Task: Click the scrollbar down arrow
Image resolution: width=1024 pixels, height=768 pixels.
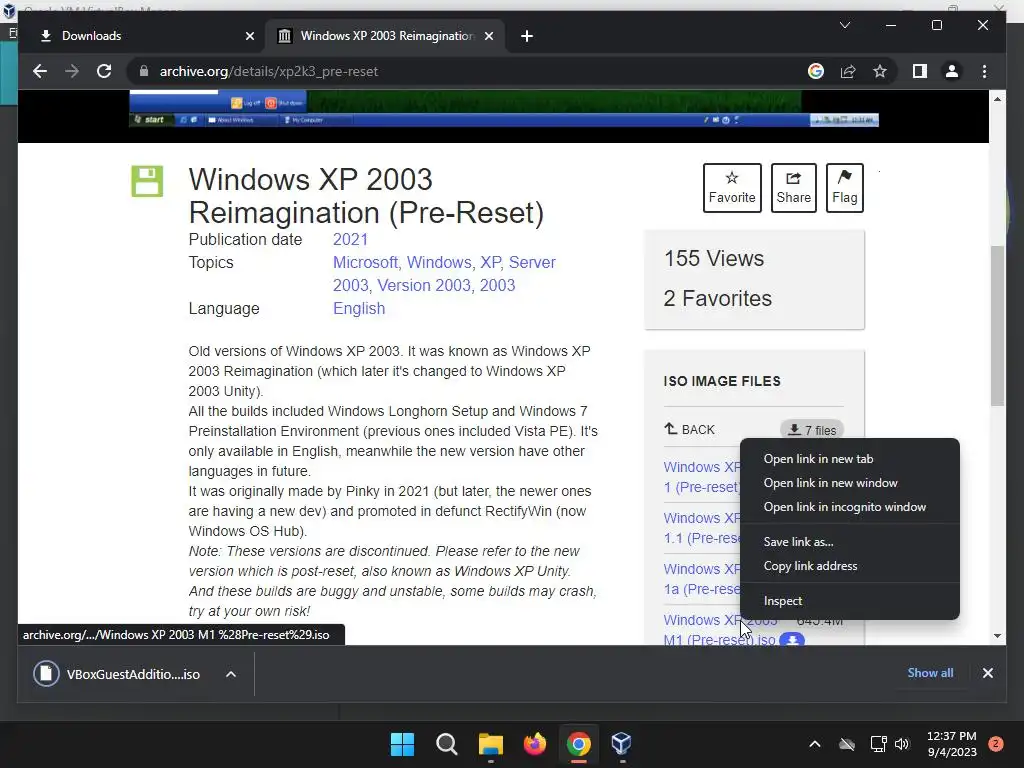Action: point(997,636)
